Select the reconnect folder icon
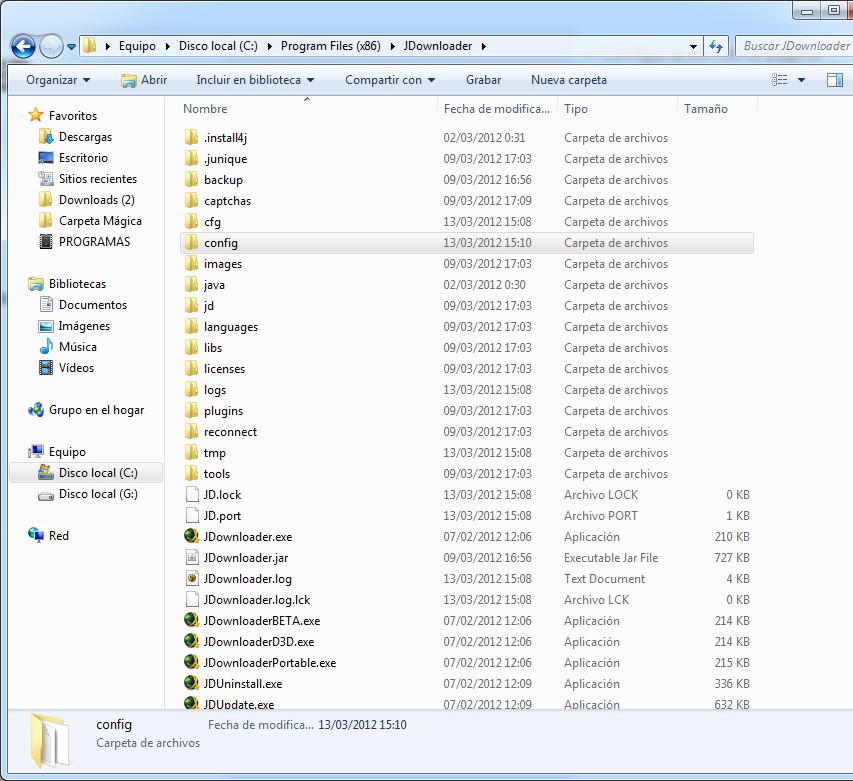Viewport: 853px width, 781px height. tap(191, 431)
